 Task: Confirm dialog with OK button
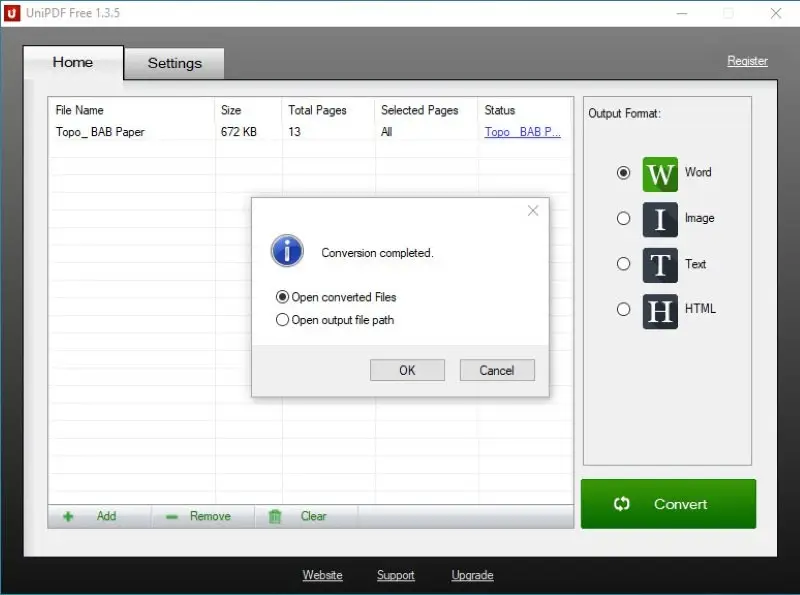407,370
